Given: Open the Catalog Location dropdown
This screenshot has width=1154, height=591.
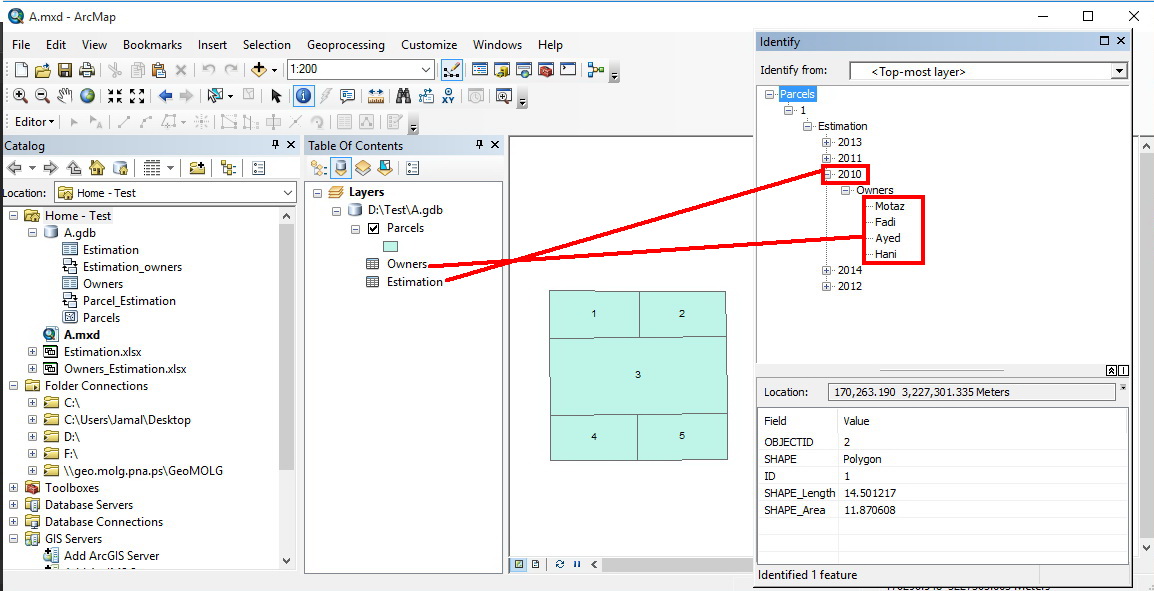Looking at the screenshot, I should point(288,193).
